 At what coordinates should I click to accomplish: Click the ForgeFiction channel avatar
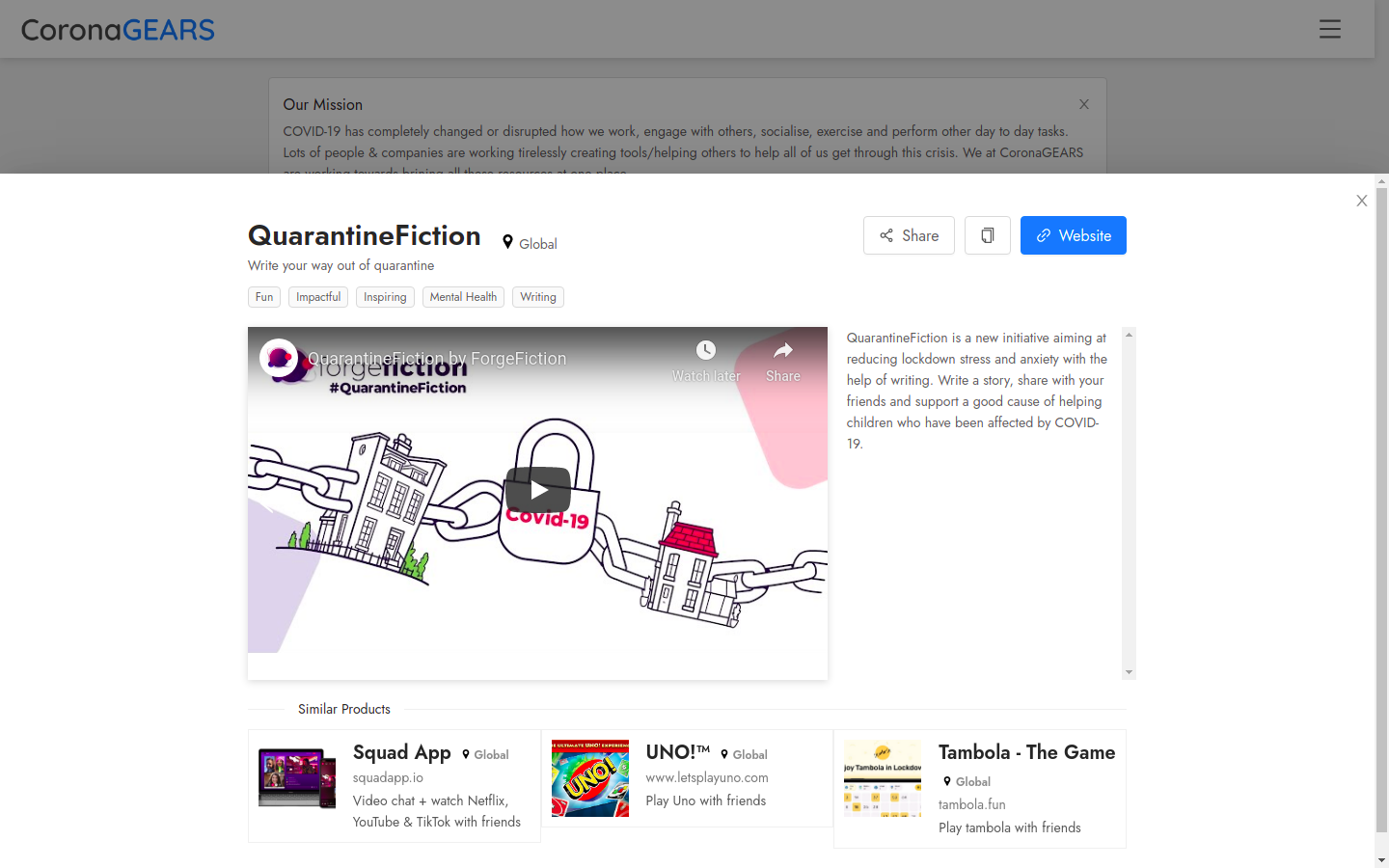[x=279, y=358]
